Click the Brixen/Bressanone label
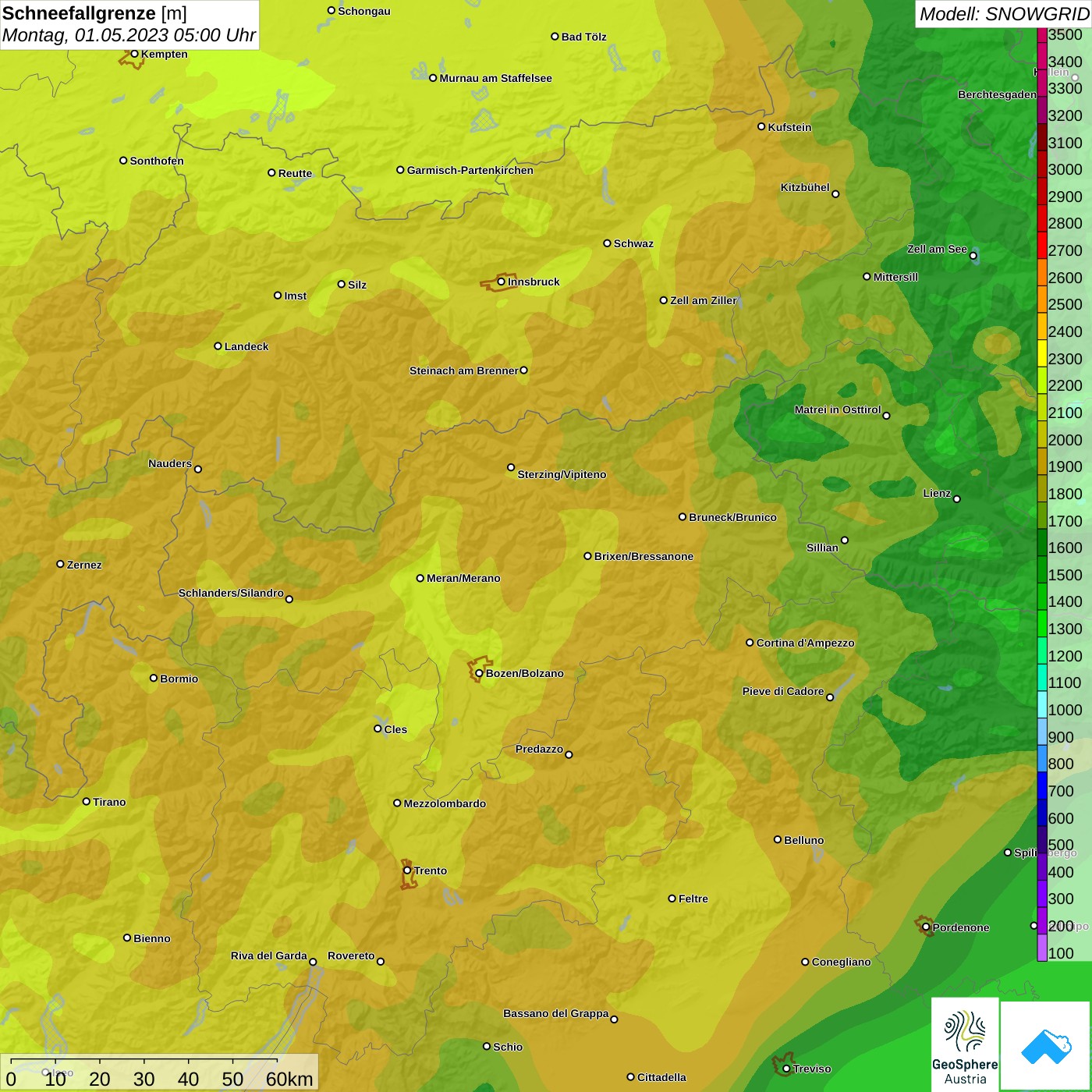 click(643, 556)
